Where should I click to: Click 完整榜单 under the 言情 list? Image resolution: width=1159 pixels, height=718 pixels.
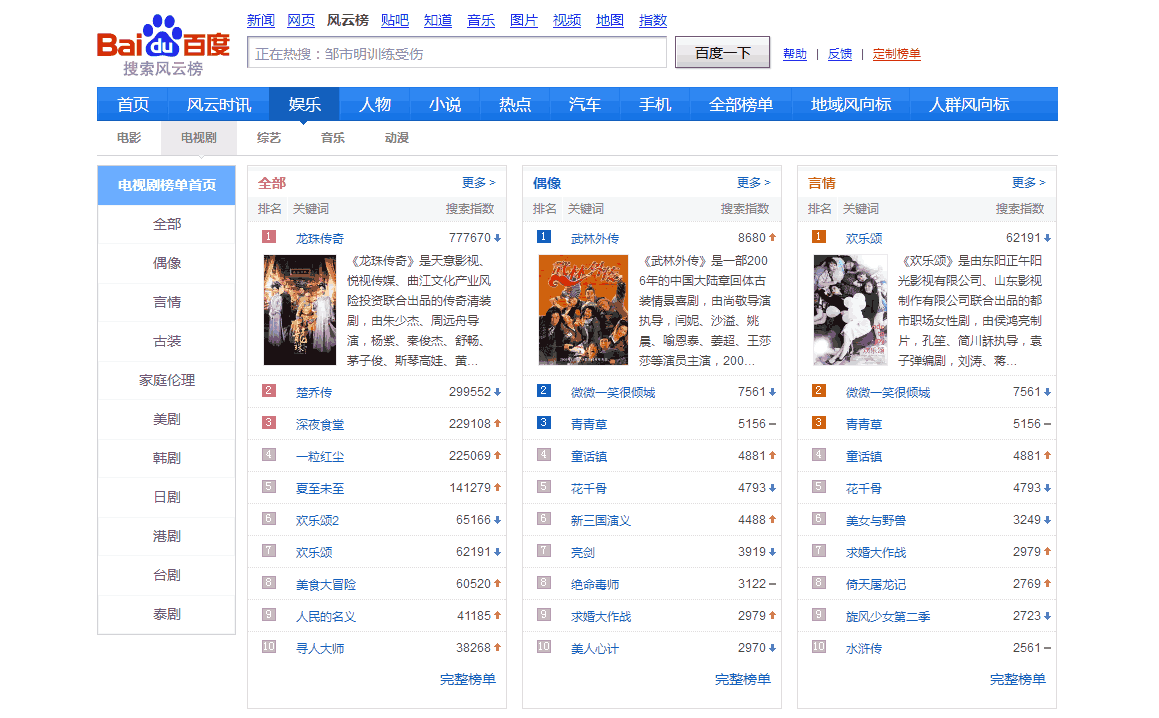click(1016, 679)
